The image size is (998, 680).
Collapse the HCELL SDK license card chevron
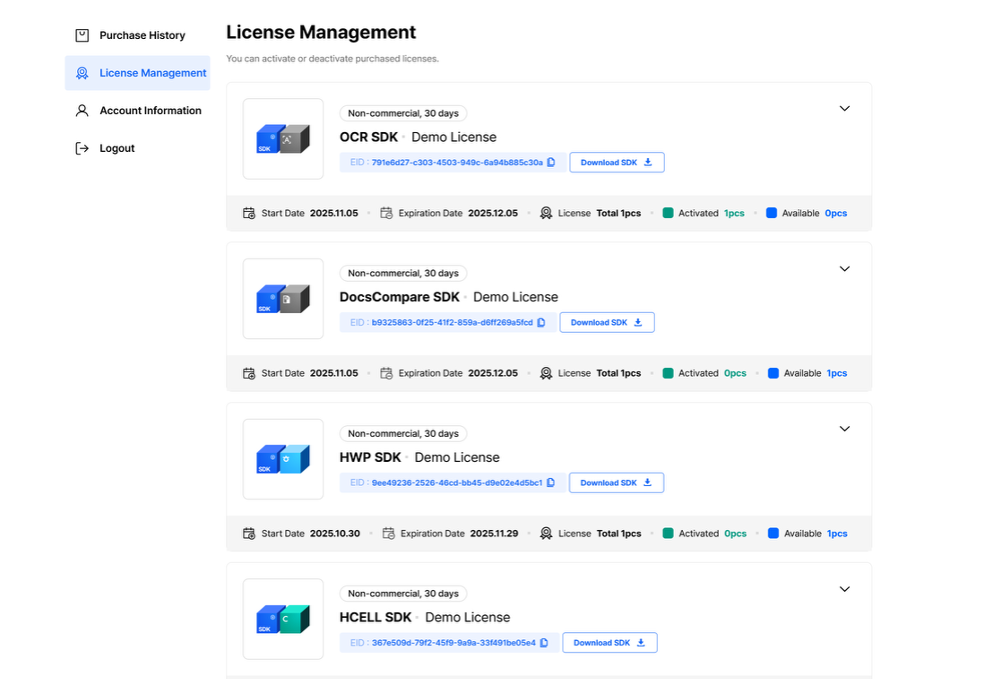point(845,589)
